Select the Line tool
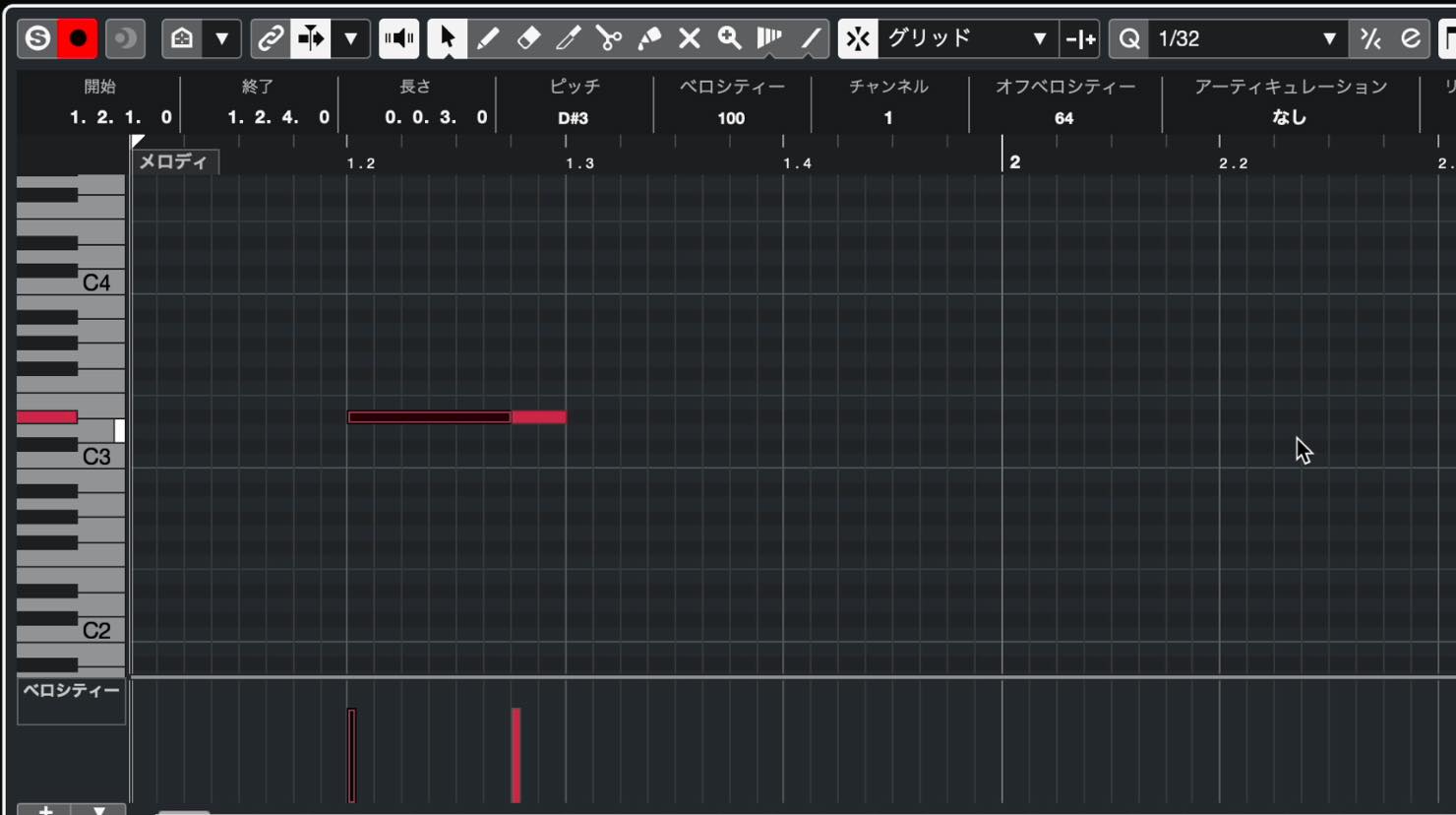Viewport: 1456px width, 815px height. click(811, 38)
